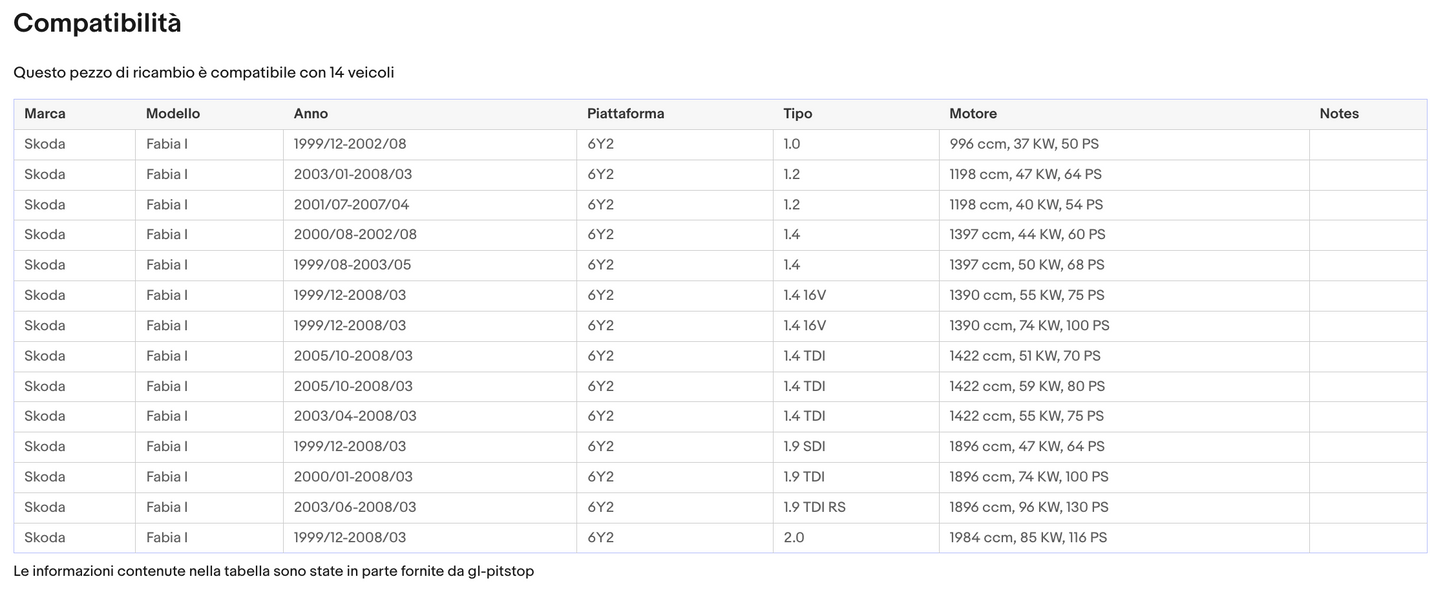Viewport: 1445px width, 592px height.
Task: Click the Marca column header
Action: [x=45, y=114]
